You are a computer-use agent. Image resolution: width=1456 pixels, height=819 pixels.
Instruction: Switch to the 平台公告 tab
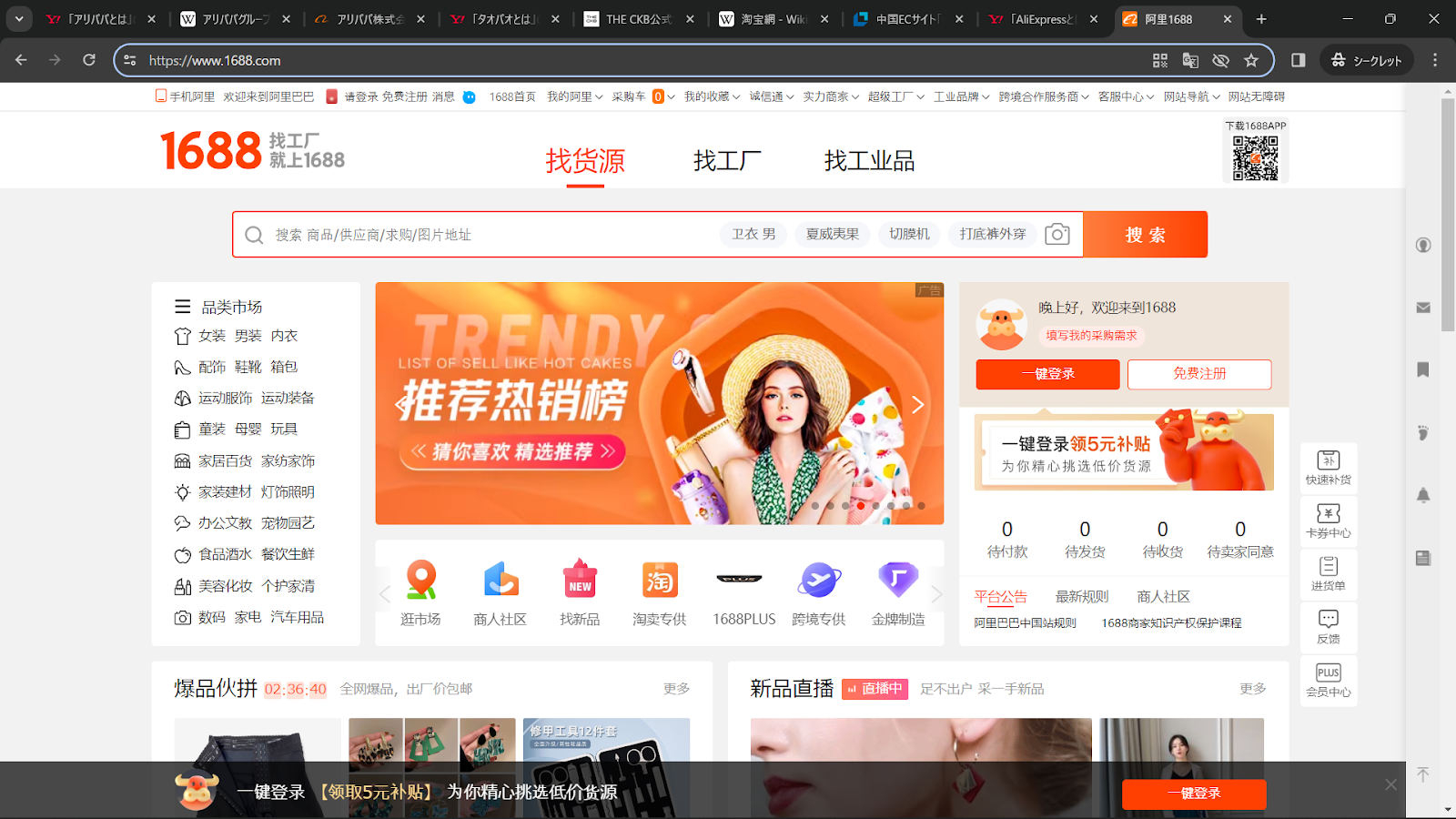coord(1000,596)
